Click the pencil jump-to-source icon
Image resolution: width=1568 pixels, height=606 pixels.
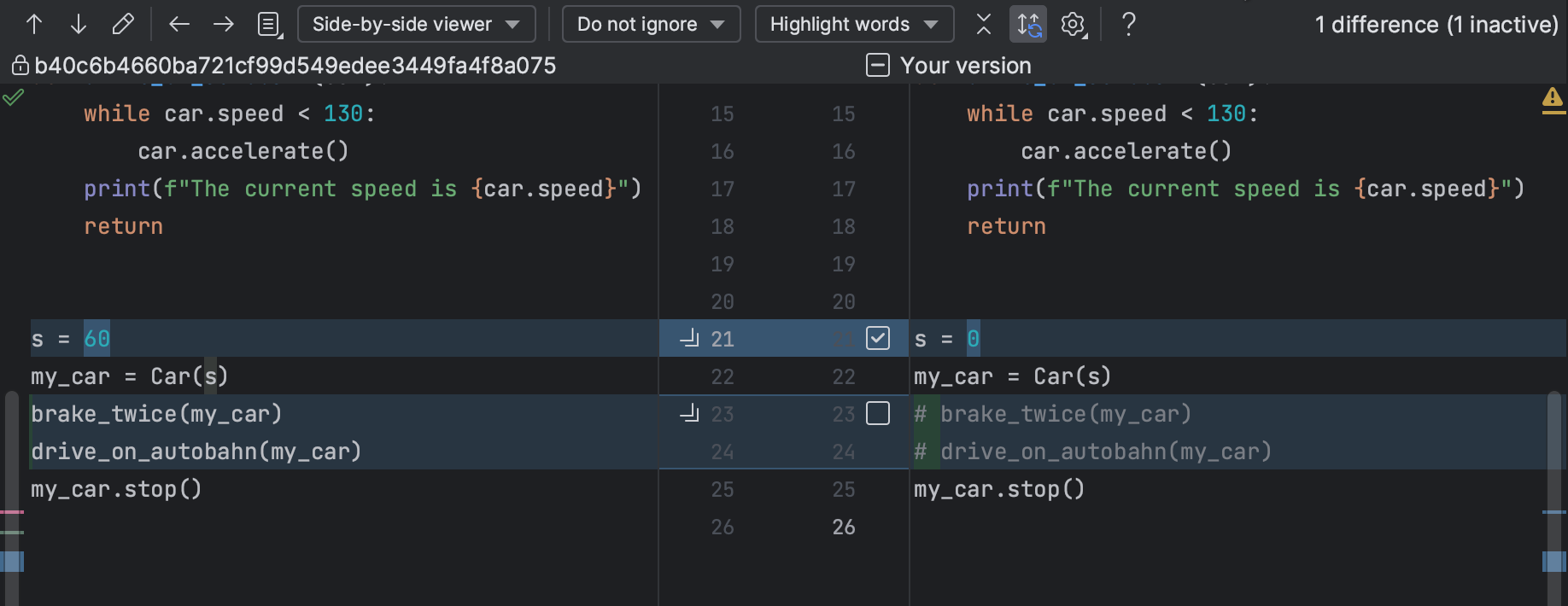(123, 24)
